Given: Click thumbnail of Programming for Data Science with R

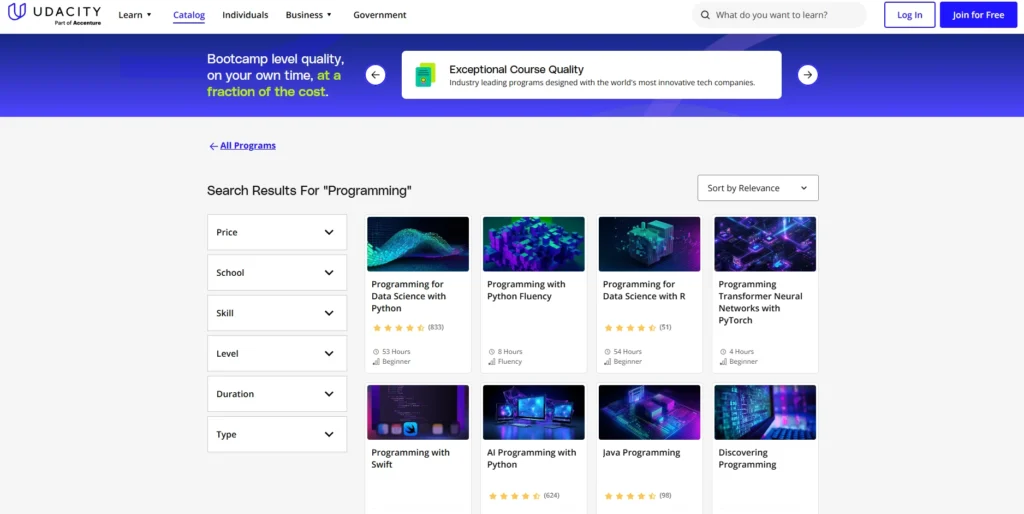Looking at the screenshot, I should point(649,244).
